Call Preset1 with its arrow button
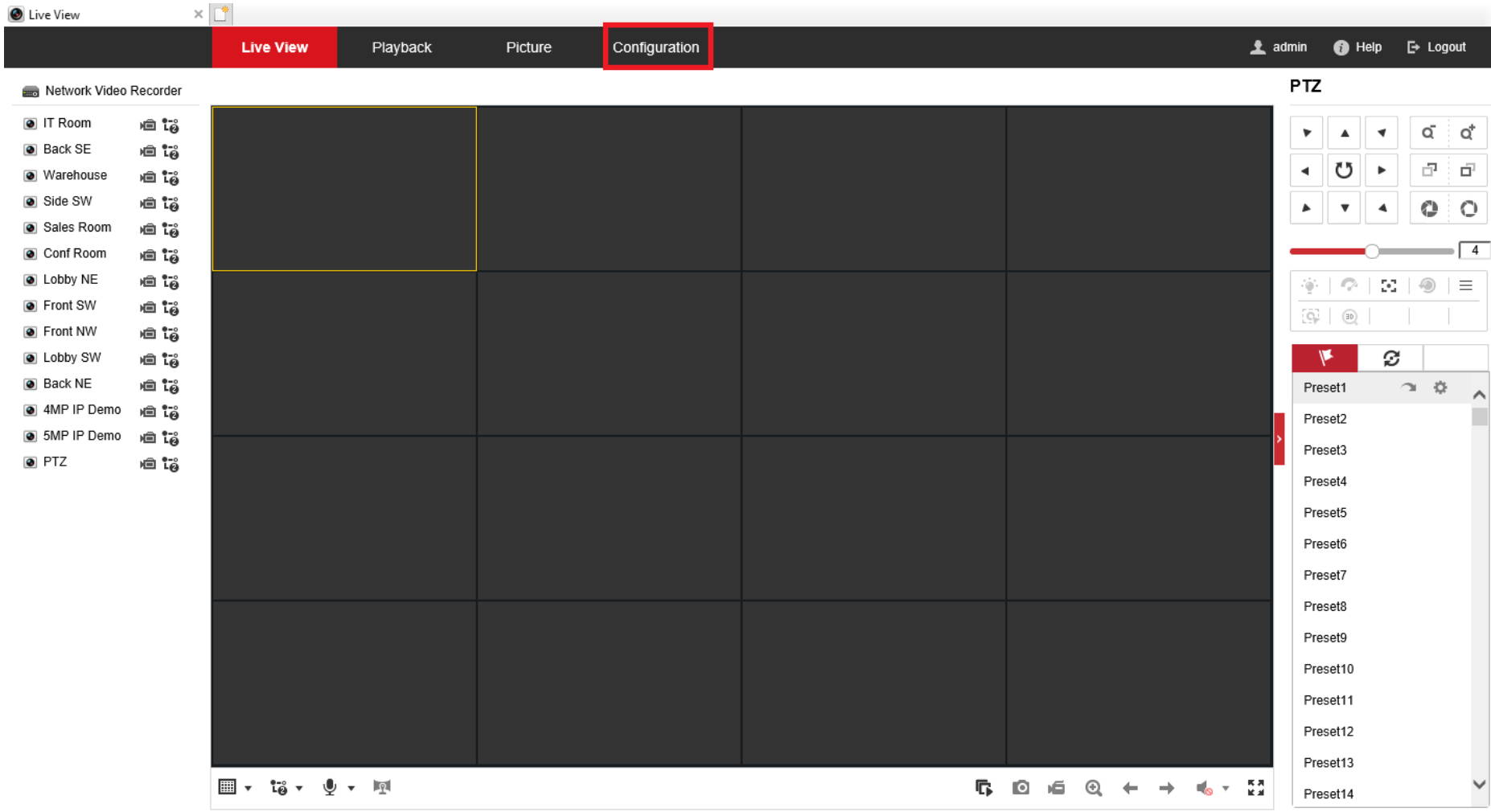Image resolution: width=1491 pixels, height=812 pixels. (1408, 388)
